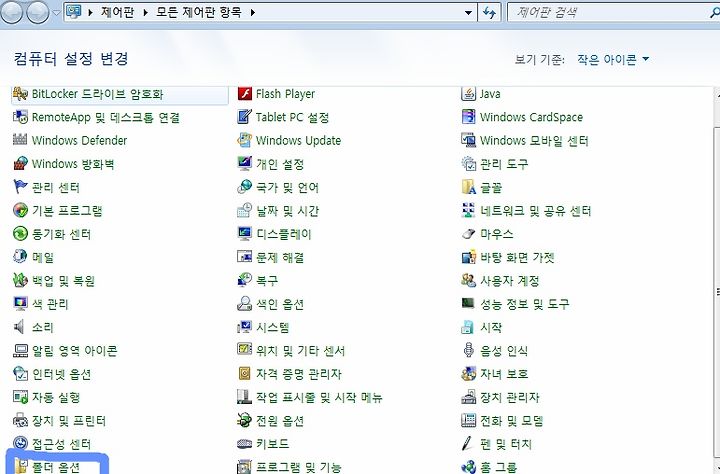Screen dimensions: 720x474
Task: Open the 시스템 link
Action: coord(273,327)
